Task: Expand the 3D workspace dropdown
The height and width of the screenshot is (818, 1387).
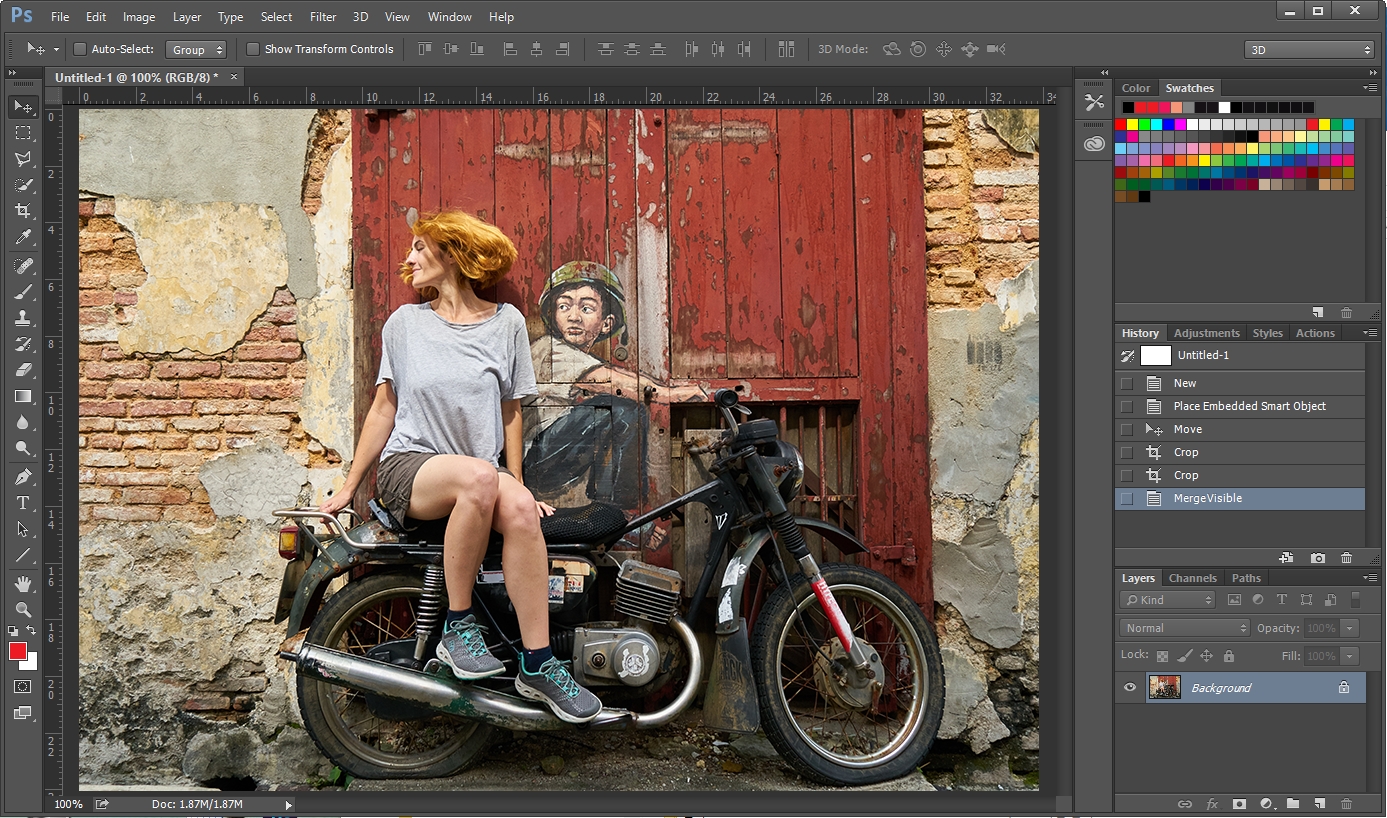Action: pyautogui.click(x=1310, y=49)
